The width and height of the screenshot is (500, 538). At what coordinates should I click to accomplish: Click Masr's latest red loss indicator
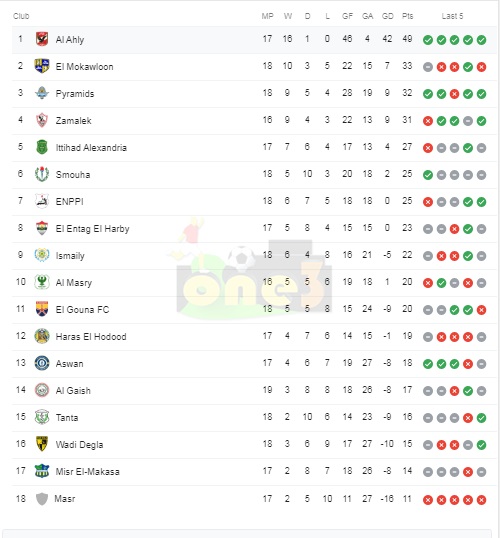click(x=481, y=500)
